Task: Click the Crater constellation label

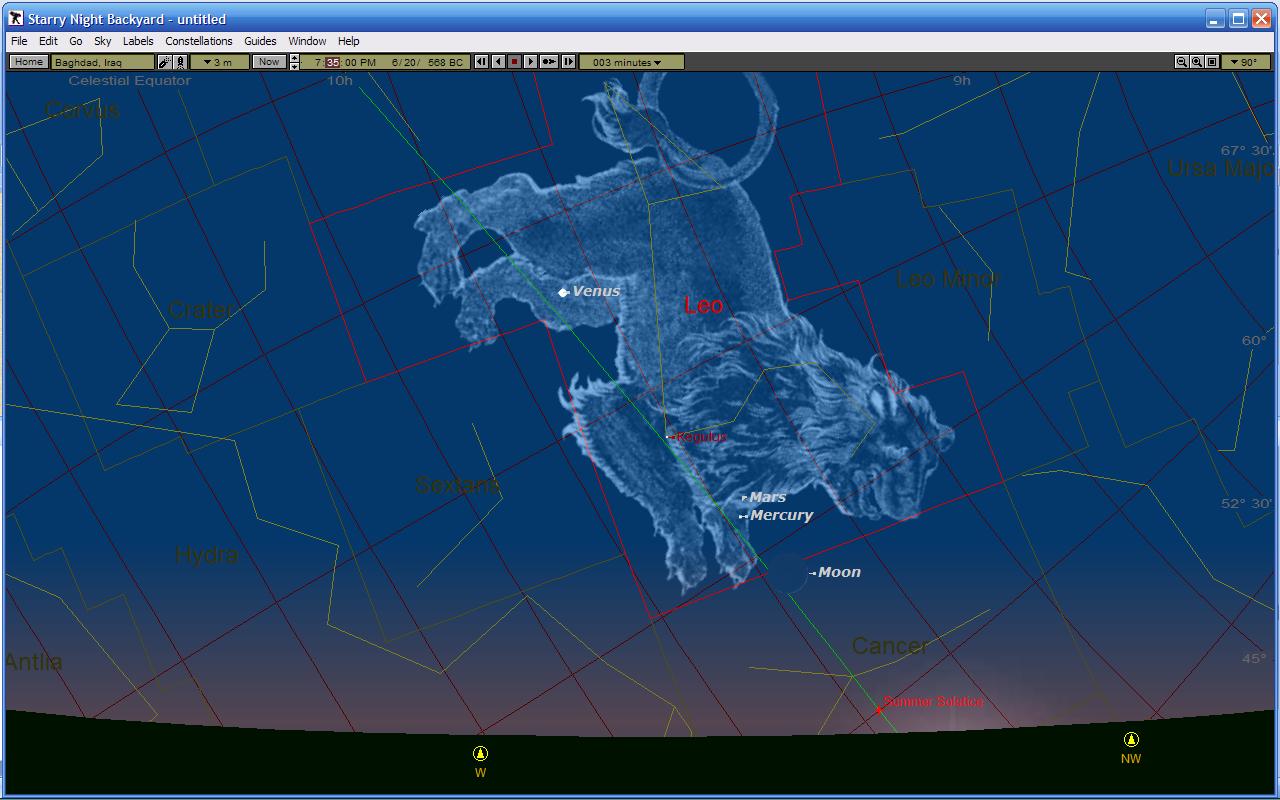Action: click(x=201, y=310)
